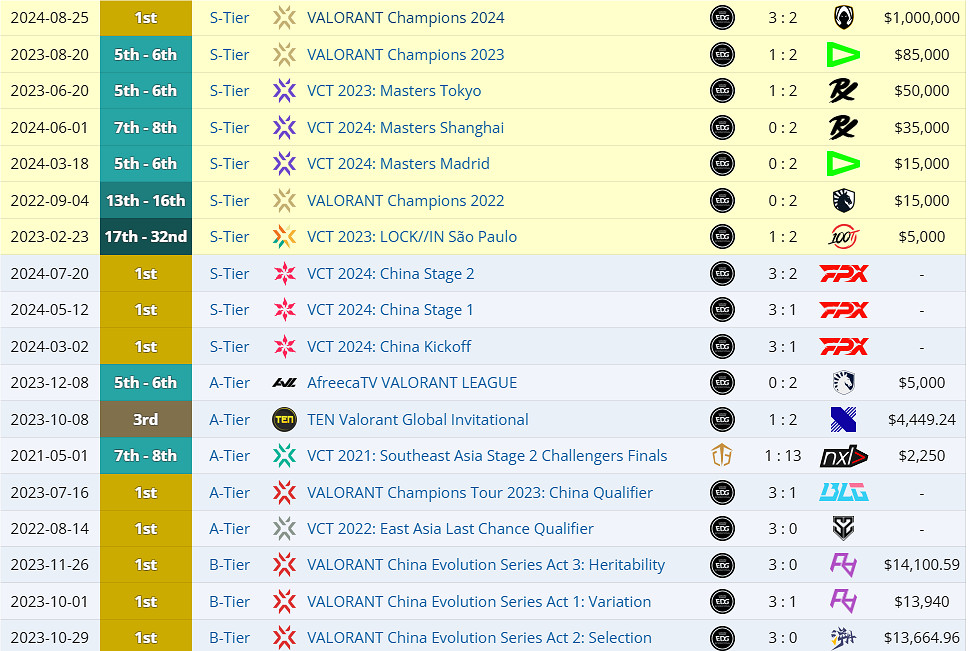Click green LOUD logo in Champions 2023 row
The image size is (970, 651).
pyautogui.click(x=843, y=55)
